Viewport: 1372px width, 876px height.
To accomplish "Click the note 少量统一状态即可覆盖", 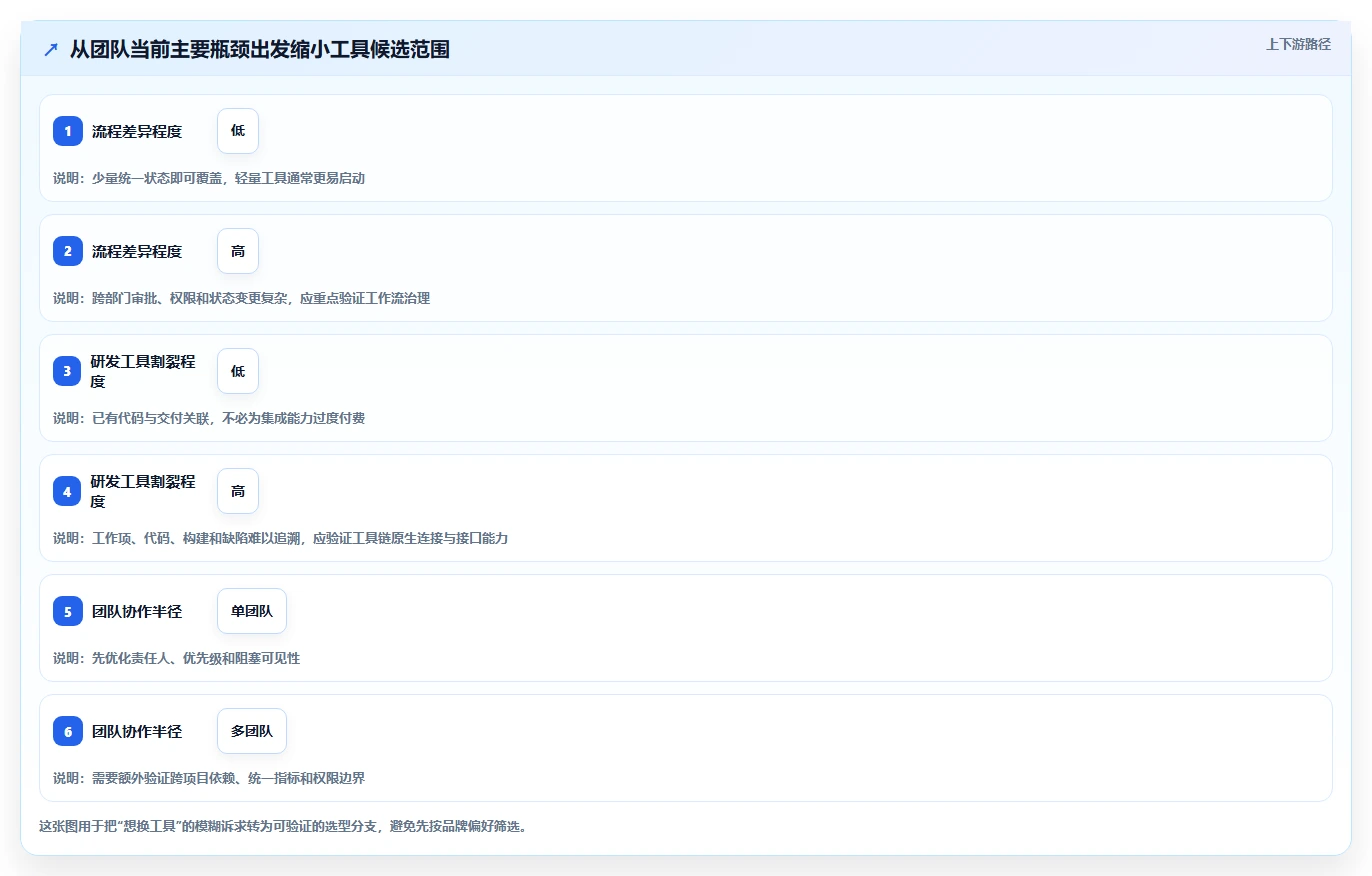I will [209, 178].
